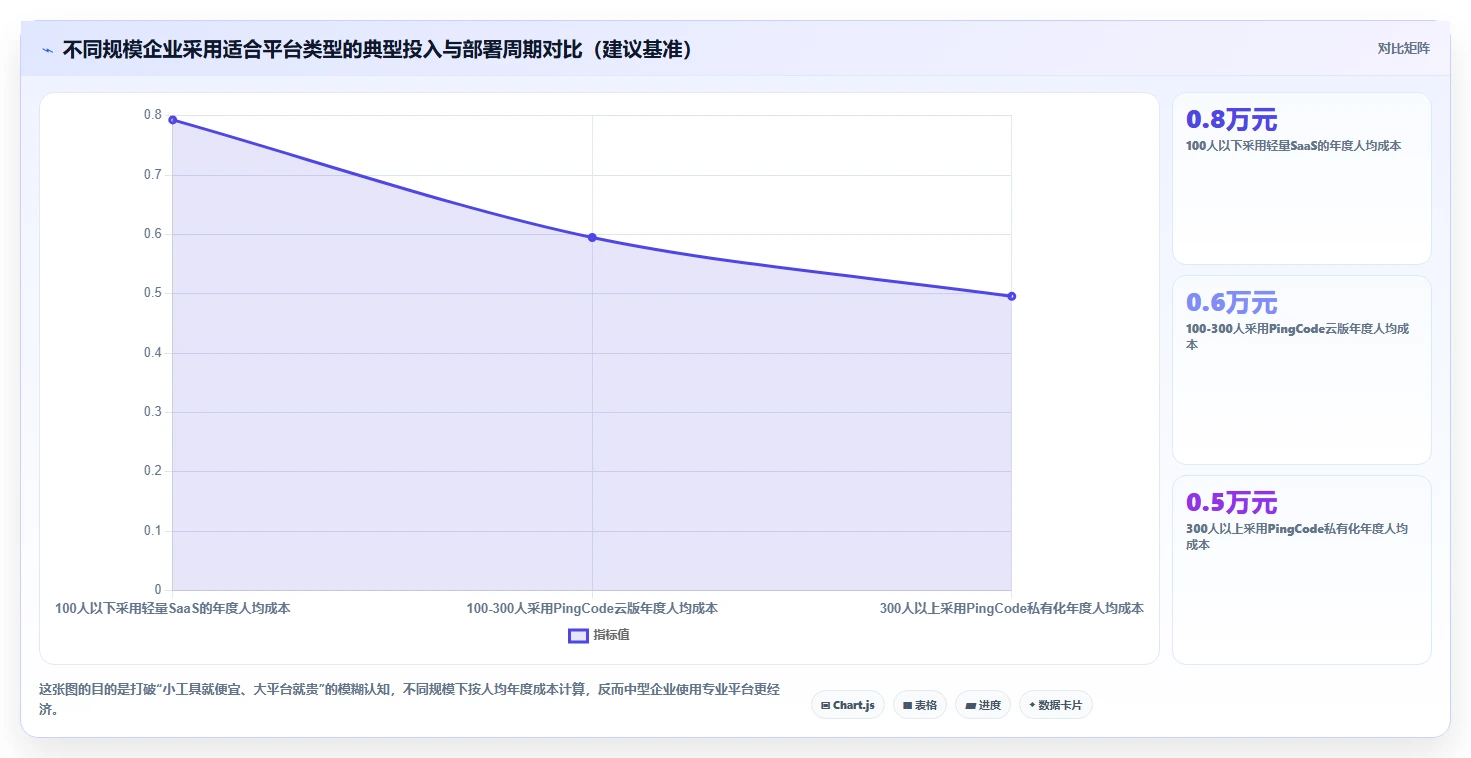Click the last data point near 0.5
The width and height of the screenshot is (1471, 758).
point(1012,296)
